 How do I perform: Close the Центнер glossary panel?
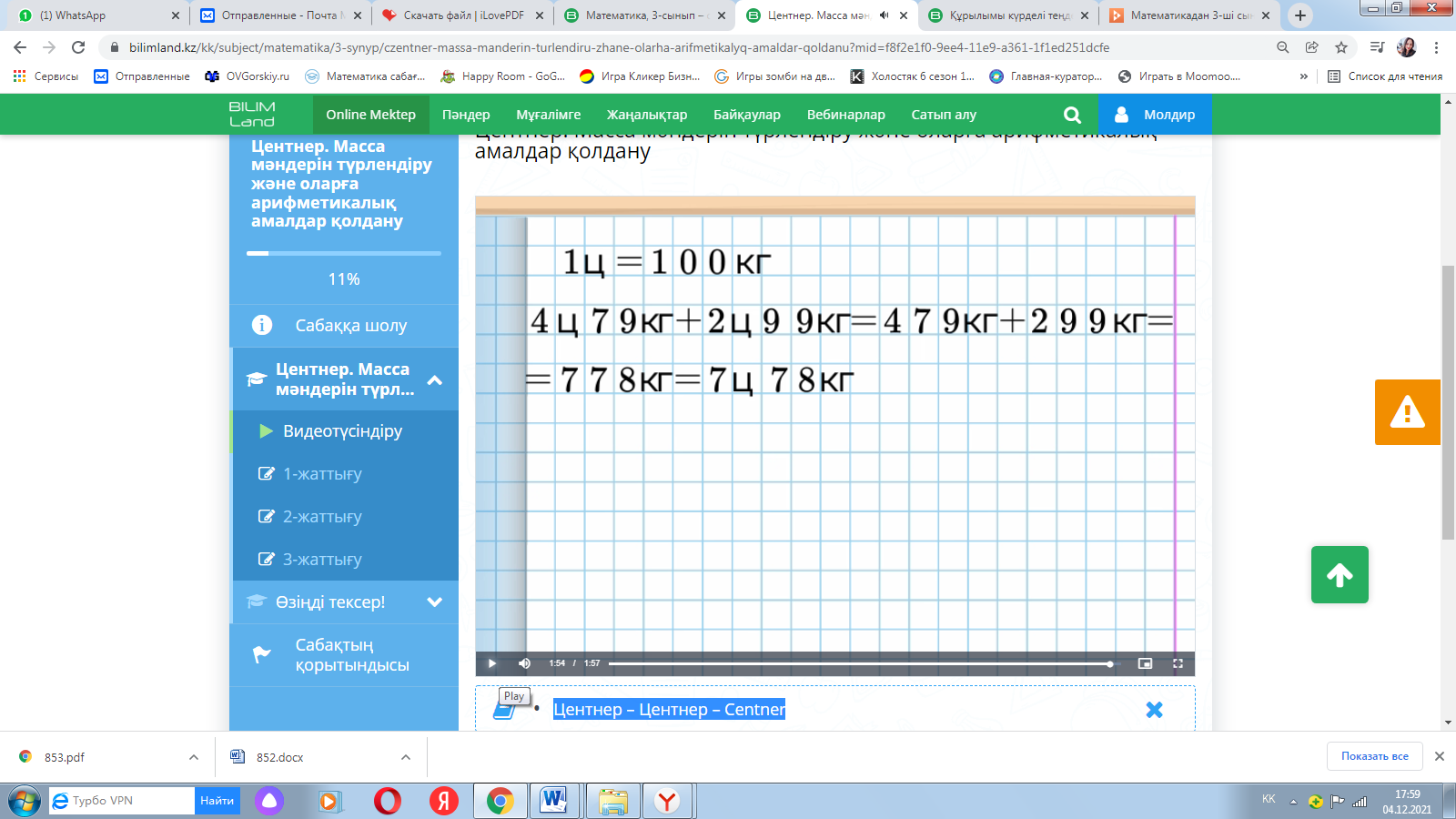coord(1154,710)
